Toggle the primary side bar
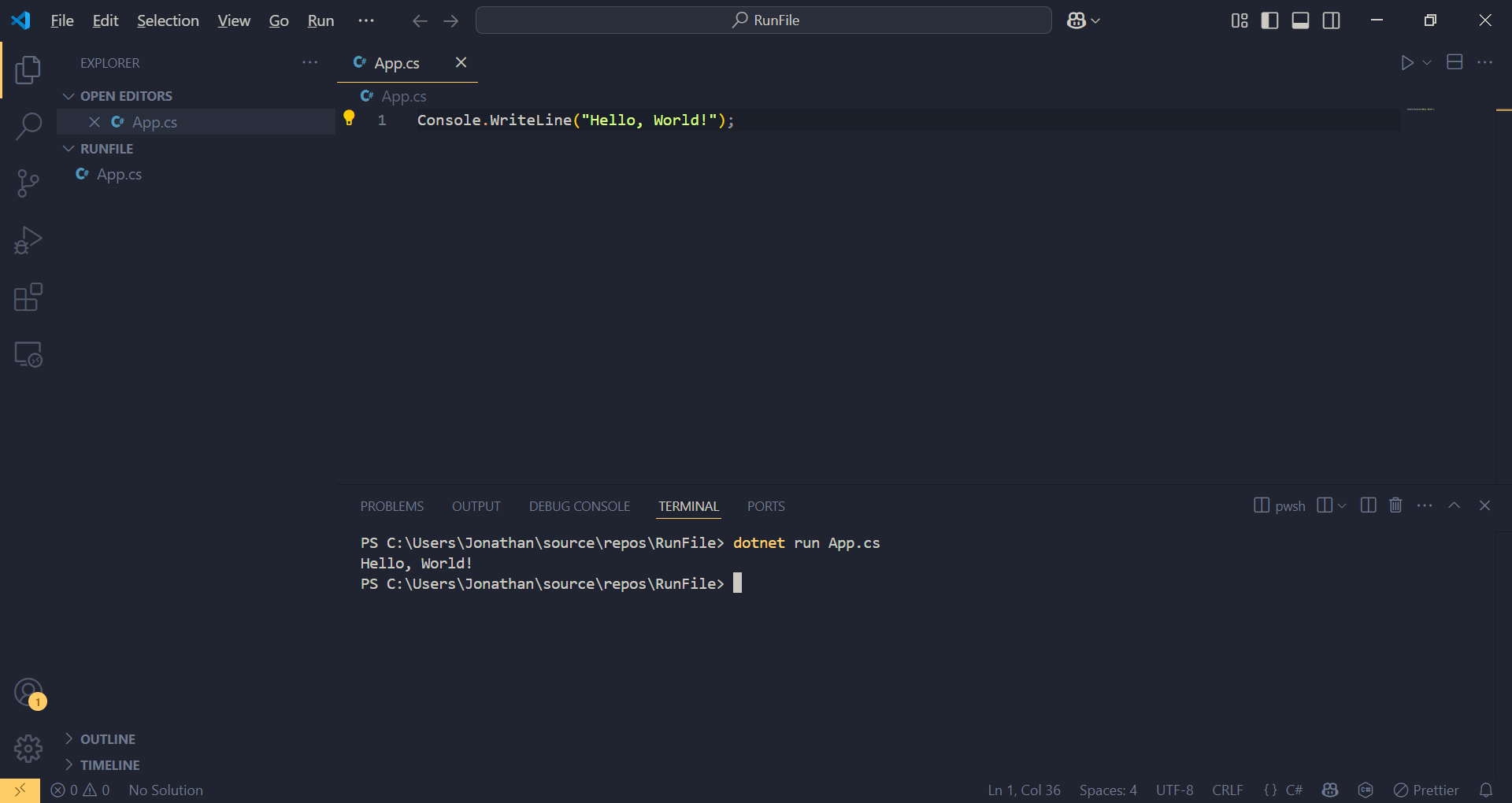1512x803 pixels. pos(1269,20)
